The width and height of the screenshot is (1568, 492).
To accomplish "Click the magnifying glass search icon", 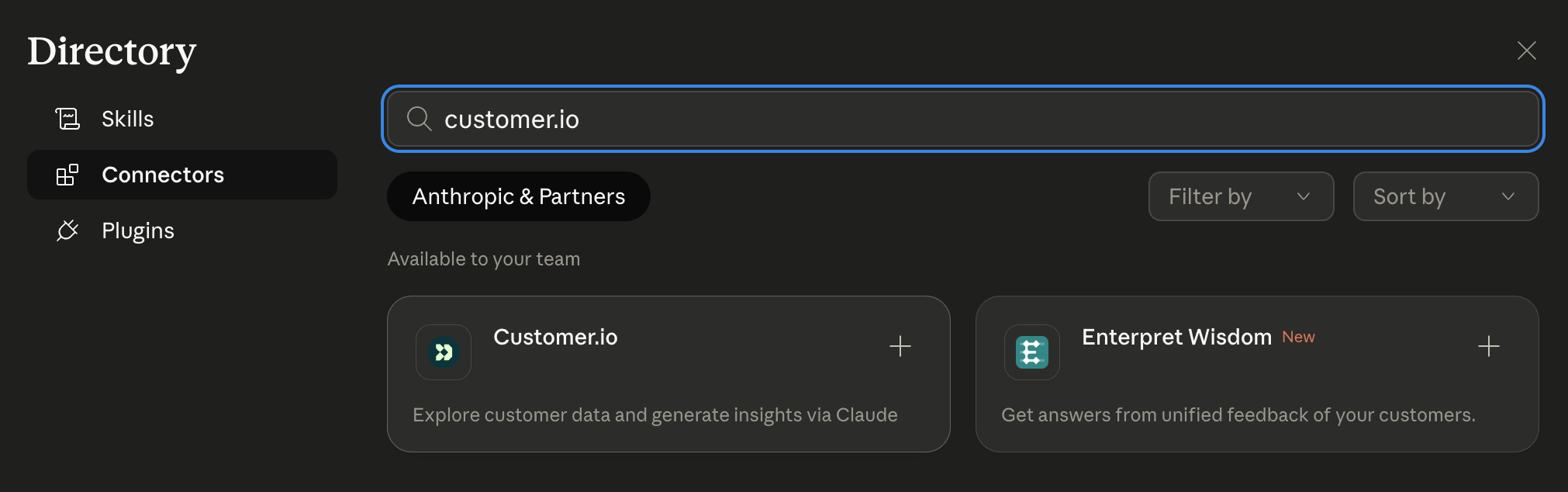I will click(x=419, y=119).
